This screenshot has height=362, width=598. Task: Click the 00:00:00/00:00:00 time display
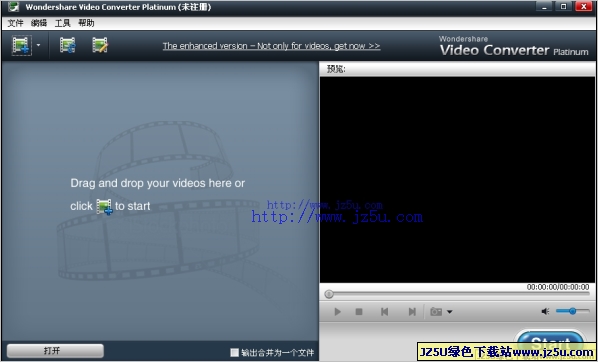point(558,287)
